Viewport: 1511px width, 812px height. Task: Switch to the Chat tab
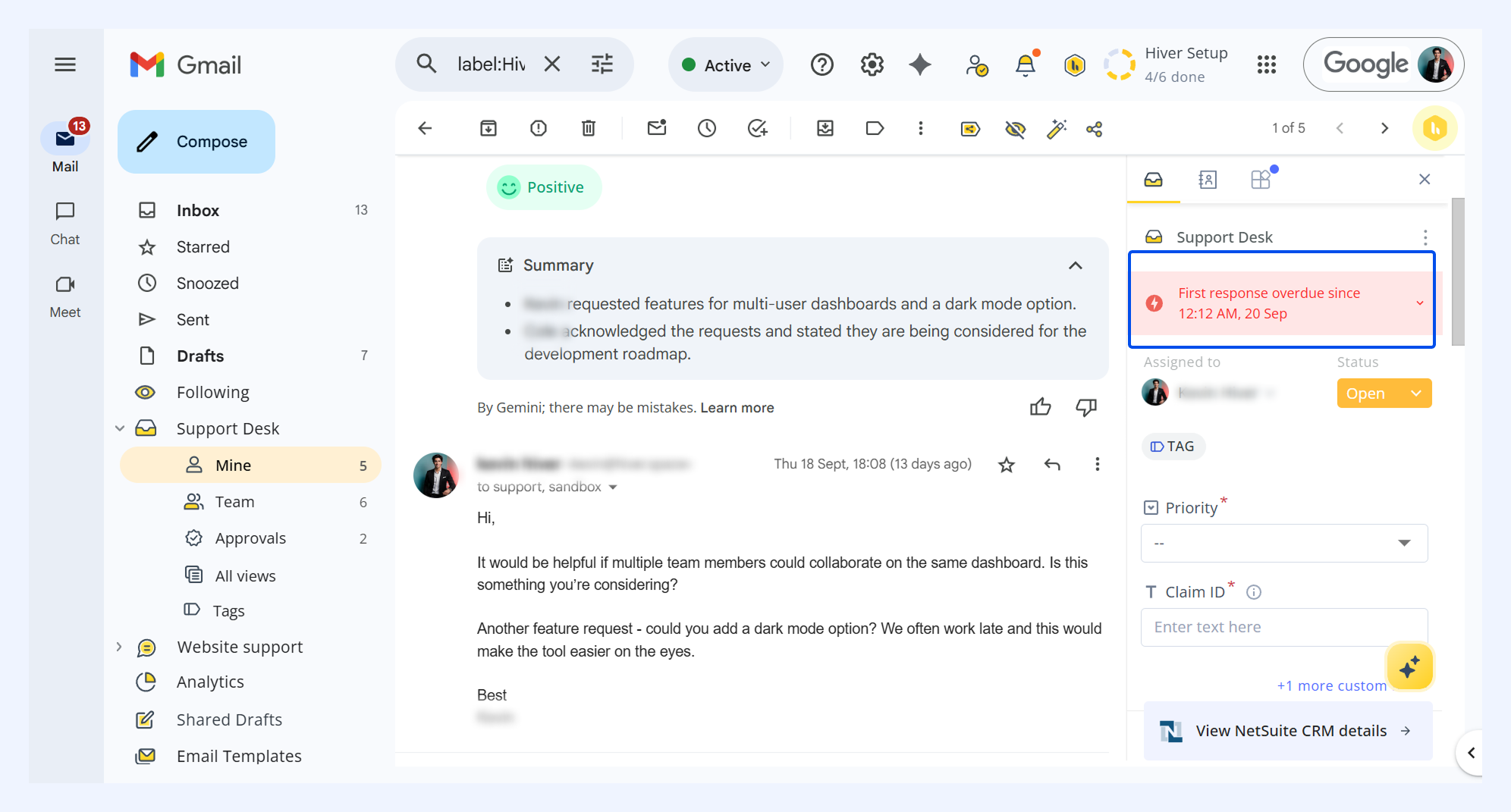pyautogui.click(x=65, y=224)
